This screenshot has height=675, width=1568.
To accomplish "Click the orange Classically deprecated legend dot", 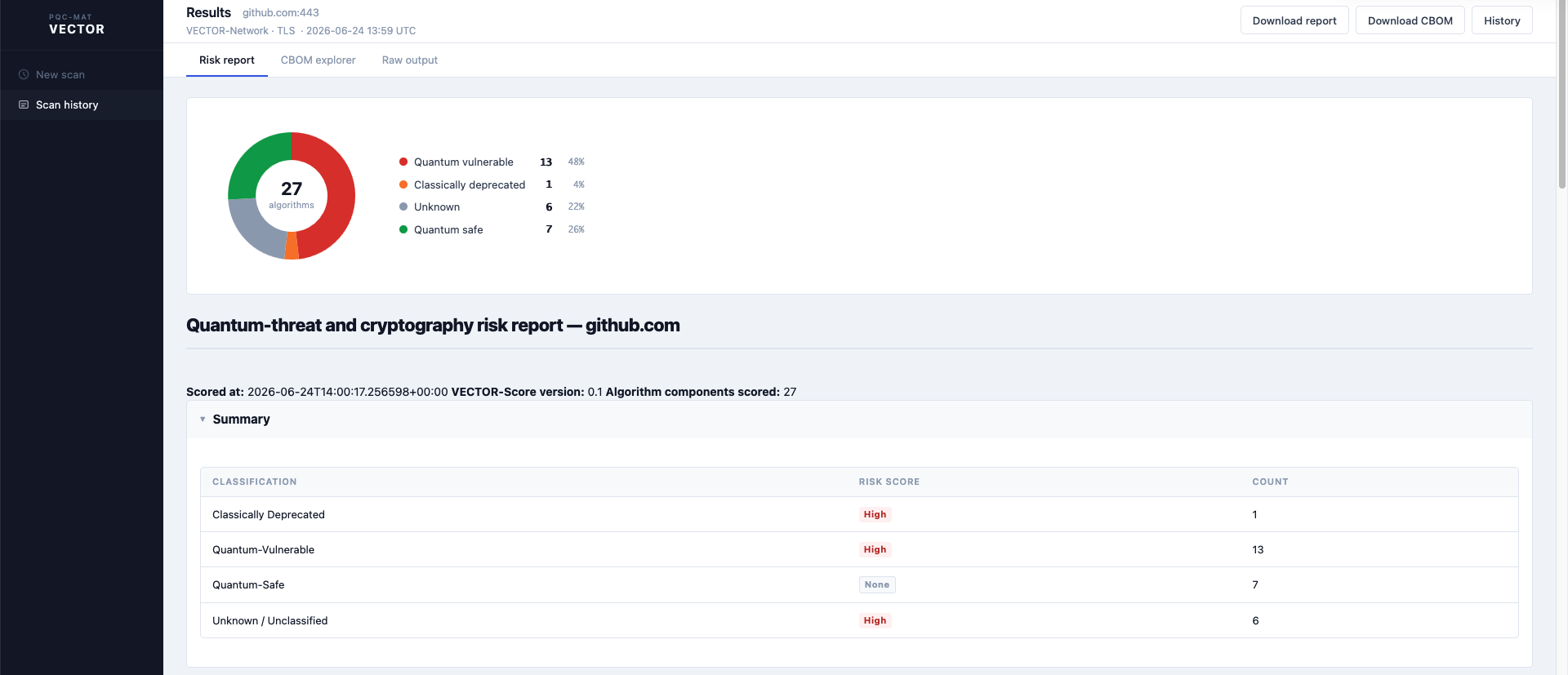I will [x=403, y=184].
